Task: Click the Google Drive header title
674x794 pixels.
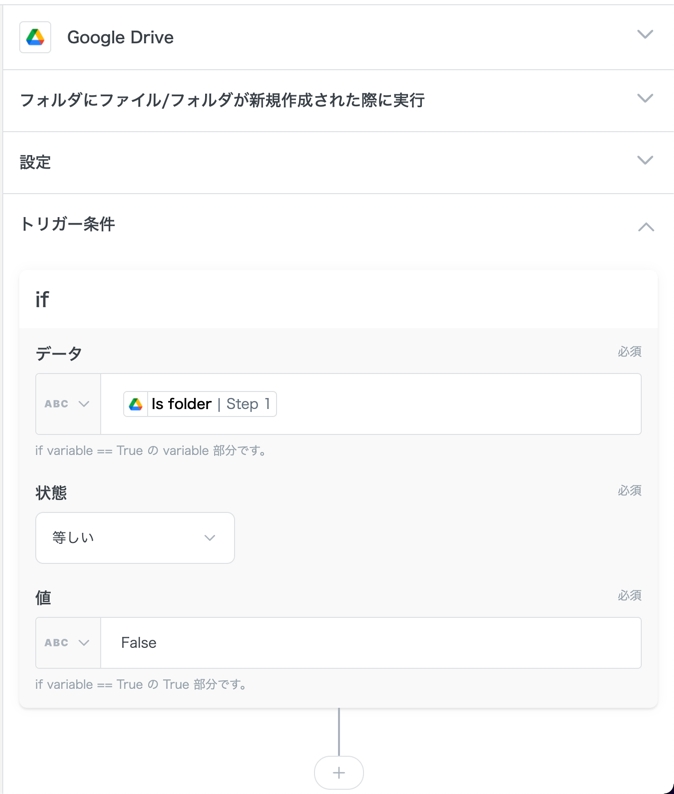Action: [x=120, y=37]
